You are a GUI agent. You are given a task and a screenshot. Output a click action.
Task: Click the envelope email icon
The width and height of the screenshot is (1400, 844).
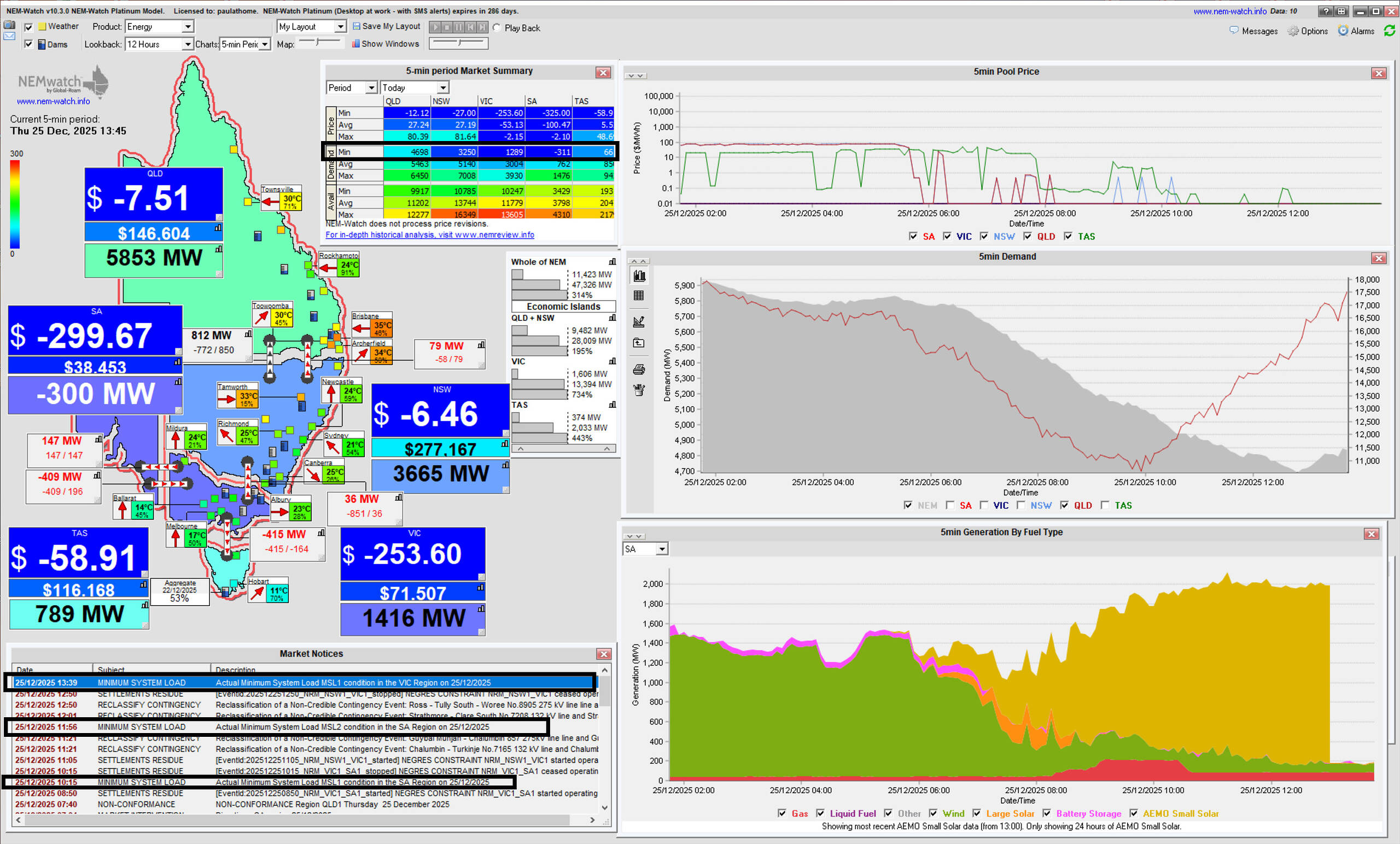9,36
